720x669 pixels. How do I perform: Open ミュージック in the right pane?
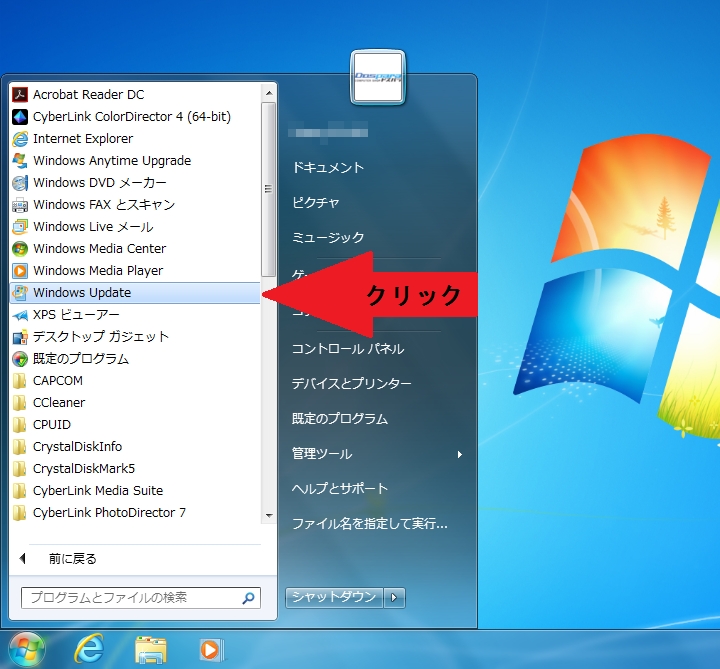click(328, 237)
